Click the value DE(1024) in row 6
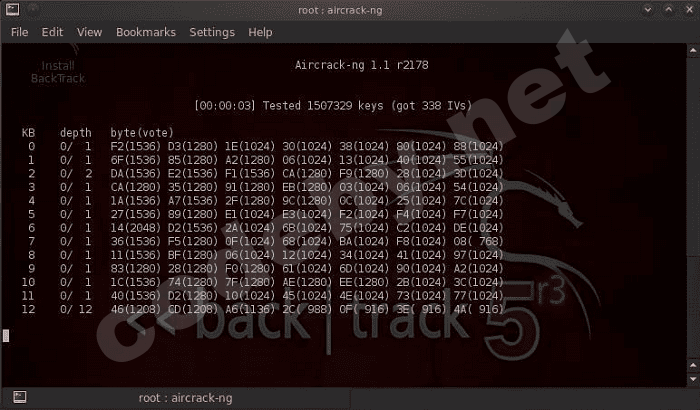Image resolution: width=700 pixels, height=410 pixels. (x=479, y=228)
